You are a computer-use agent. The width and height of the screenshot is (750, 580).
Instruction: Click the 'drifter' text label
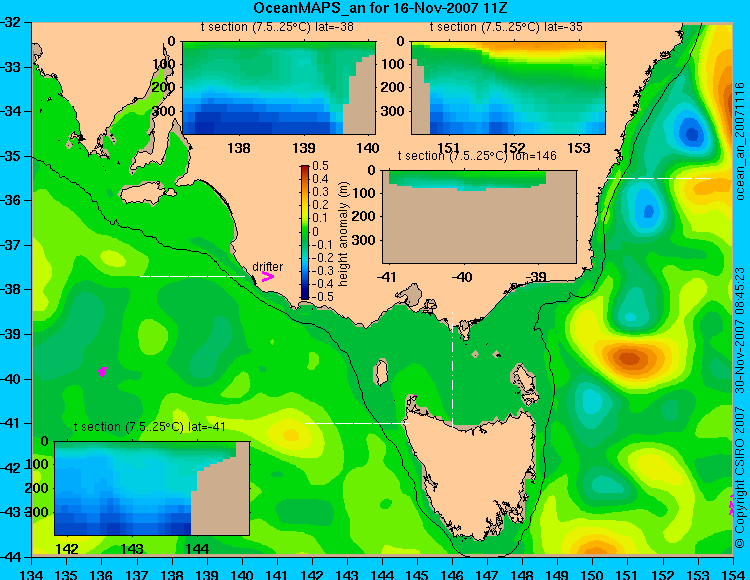267,266
